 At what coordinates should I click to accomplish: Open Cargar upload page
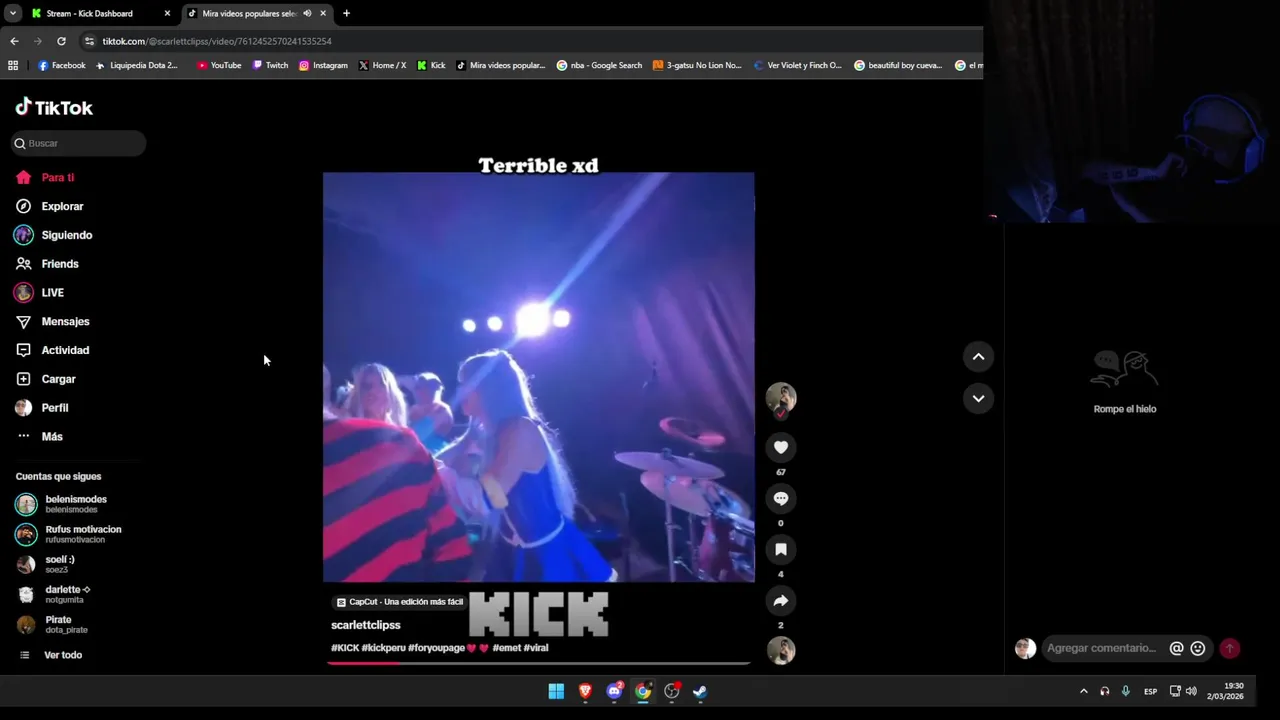(58, 379)
